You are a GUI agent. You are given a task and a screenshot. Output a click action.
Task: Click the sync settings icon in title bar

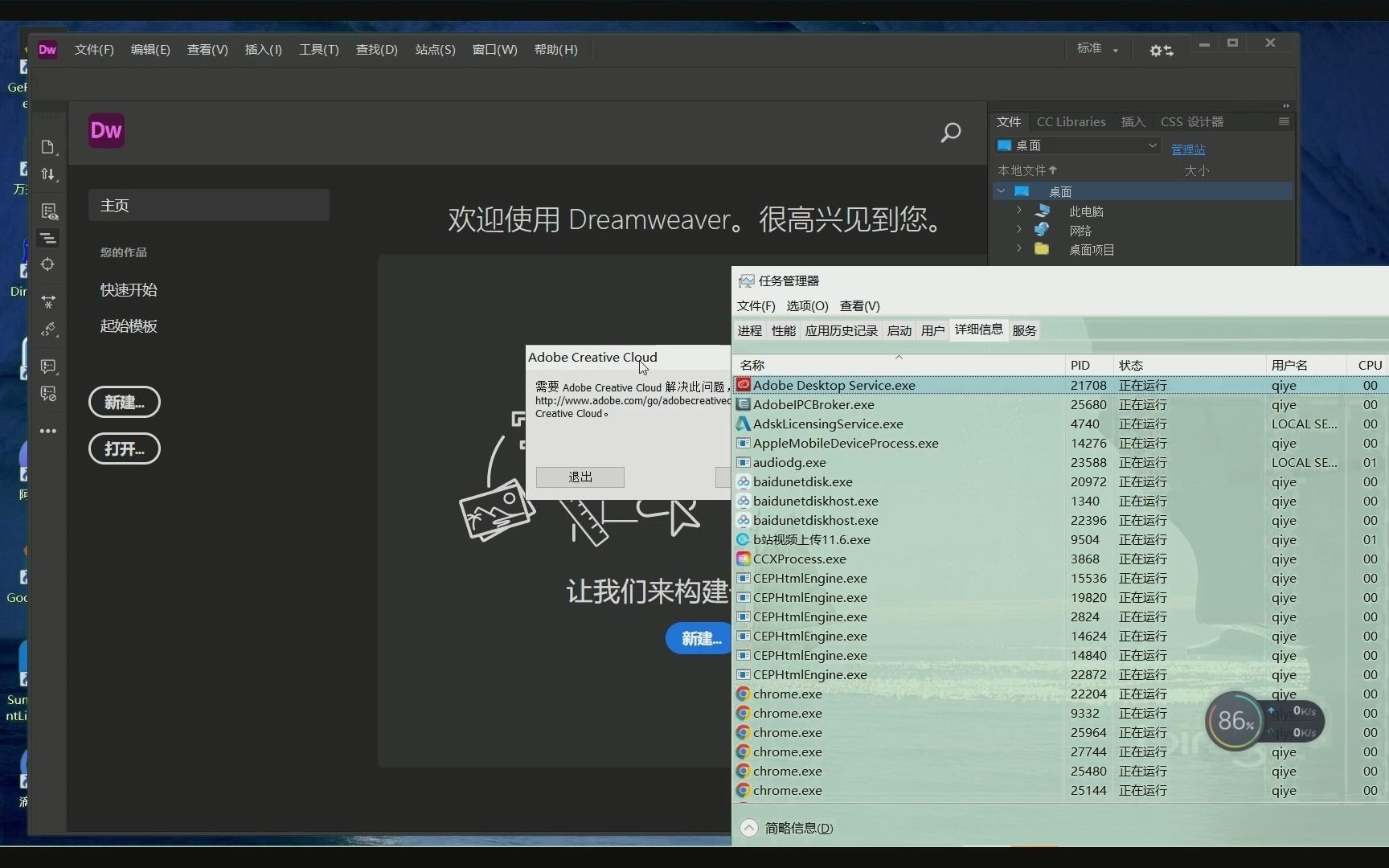(1161, 50)
